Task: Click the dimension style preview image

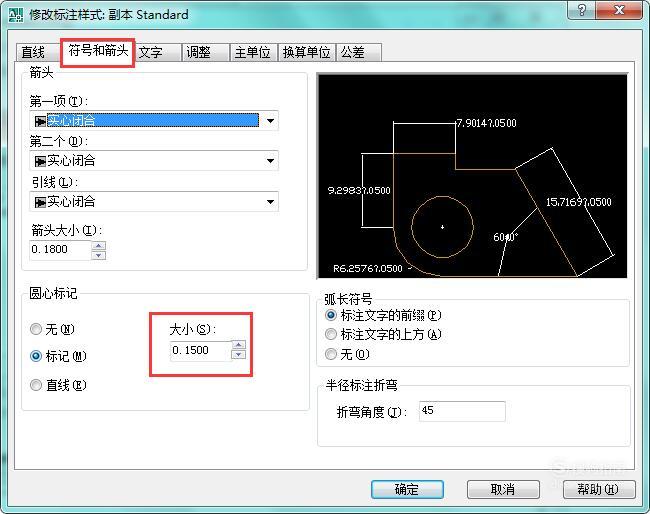Action: 472,176
